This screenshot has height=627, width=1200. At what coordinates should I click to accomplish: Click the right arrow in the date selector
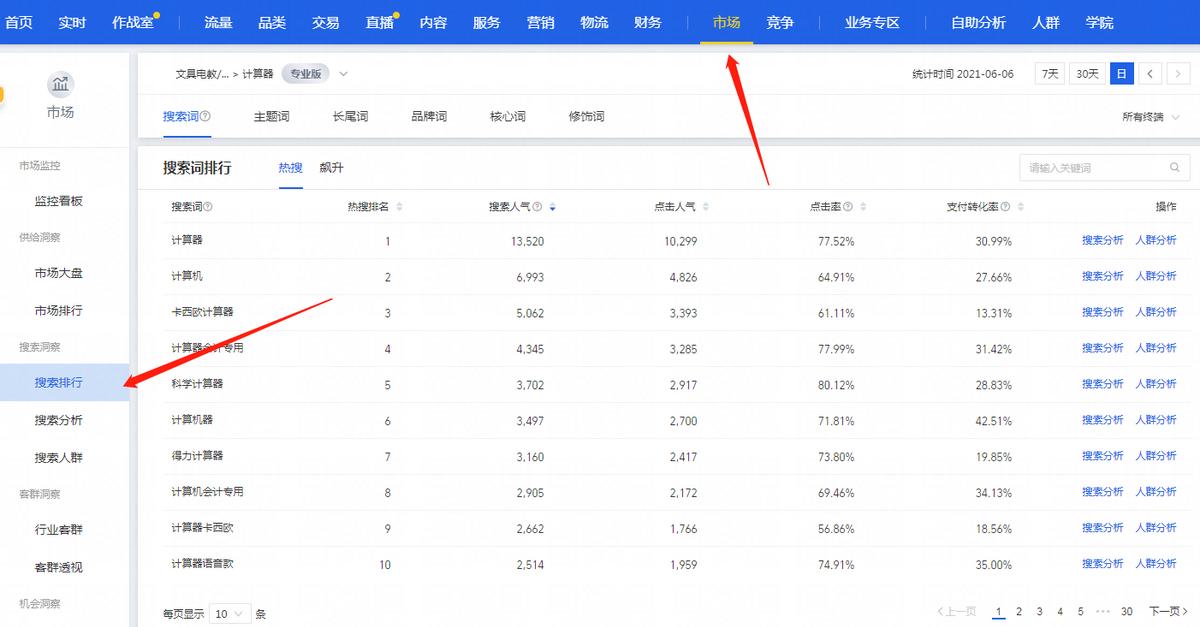point(1180,73)
